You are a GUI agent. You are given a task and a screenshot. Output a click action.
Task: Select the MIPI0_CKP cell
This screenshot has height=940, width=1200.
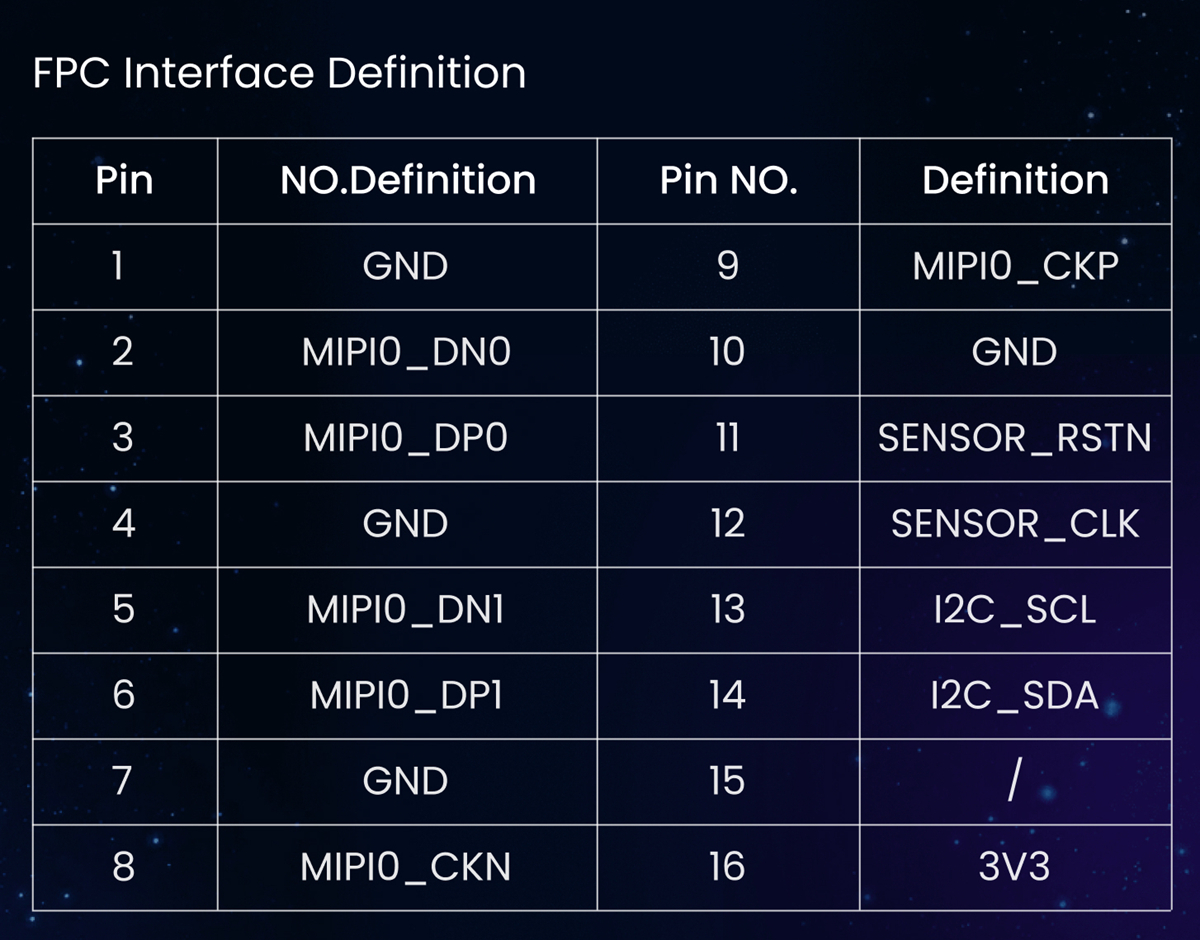pyautogui.click(x=1014, y=267)
